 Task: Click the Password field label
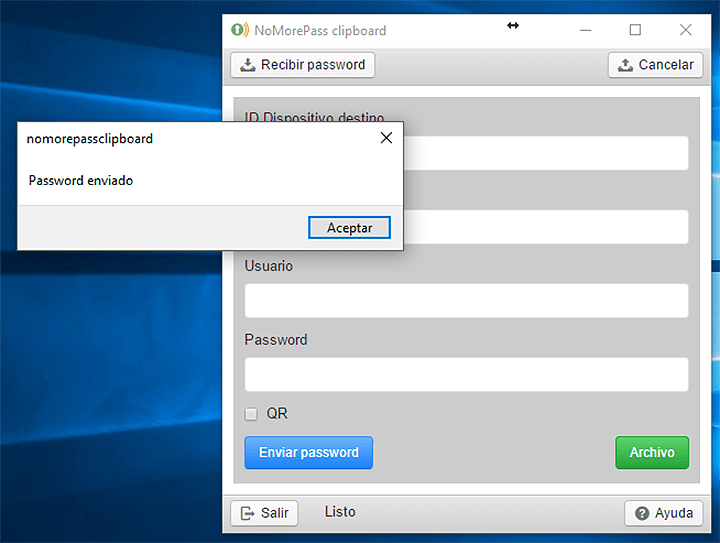pos(276,340)
